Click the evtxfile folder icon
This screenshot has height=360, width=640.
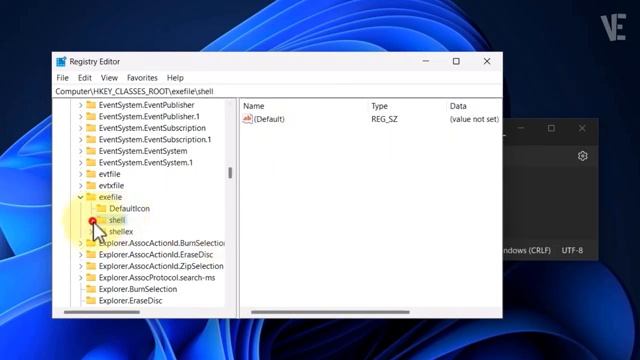[91, 185]
